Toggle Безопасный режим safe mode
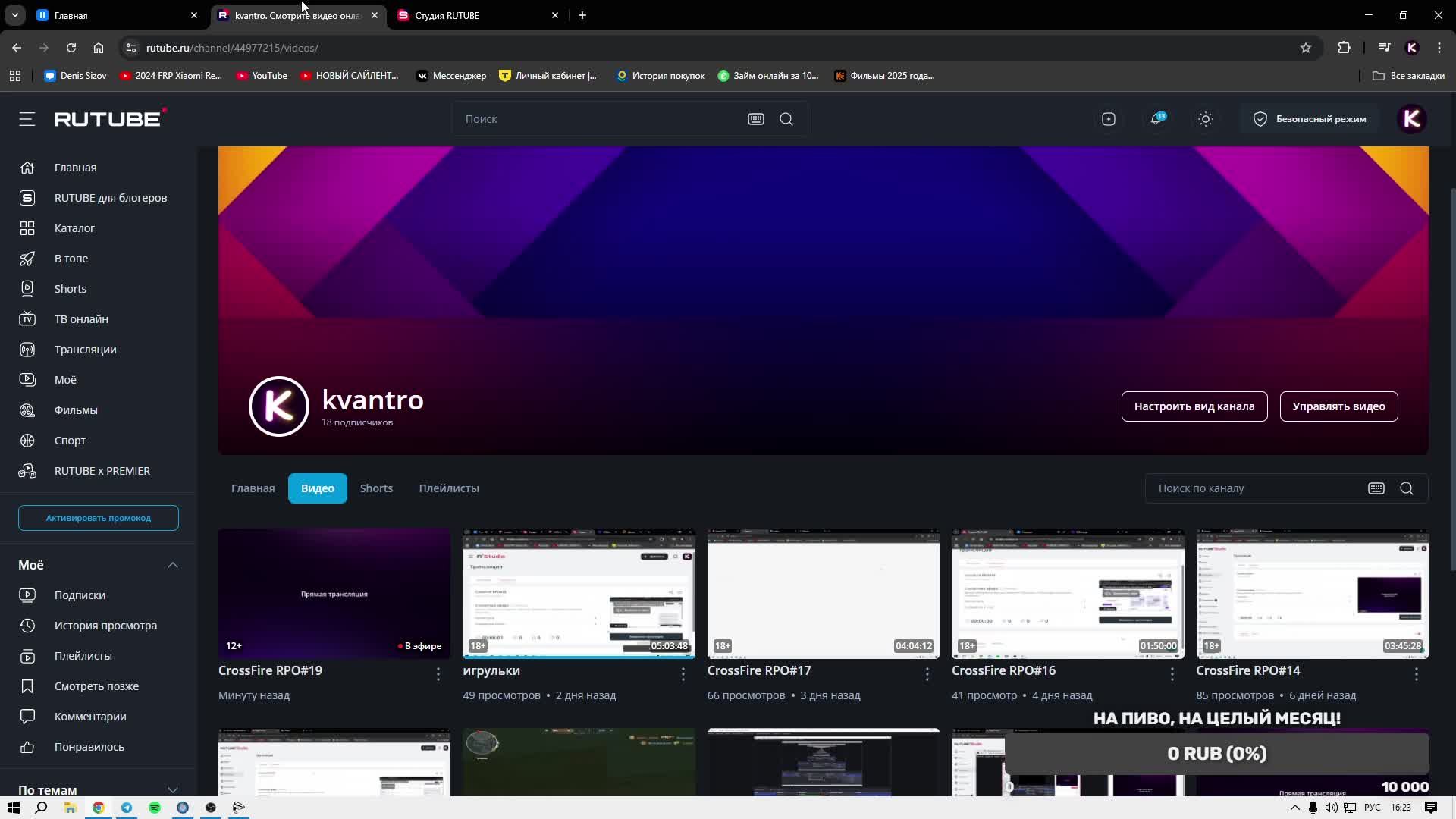Screen dimensions: 1456x819 click(x=1310, y=119)
